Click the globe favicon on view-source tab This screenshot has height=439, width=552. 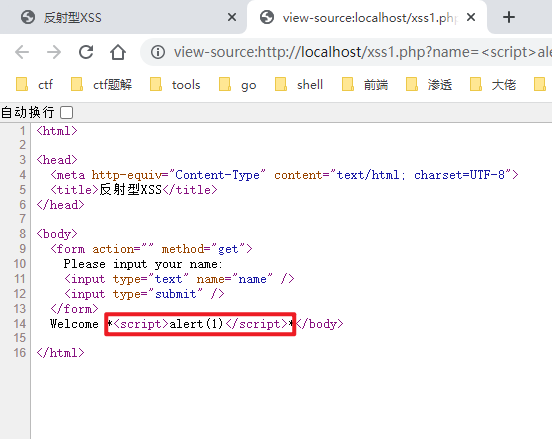pyautogui.click(x=267, y=17)
